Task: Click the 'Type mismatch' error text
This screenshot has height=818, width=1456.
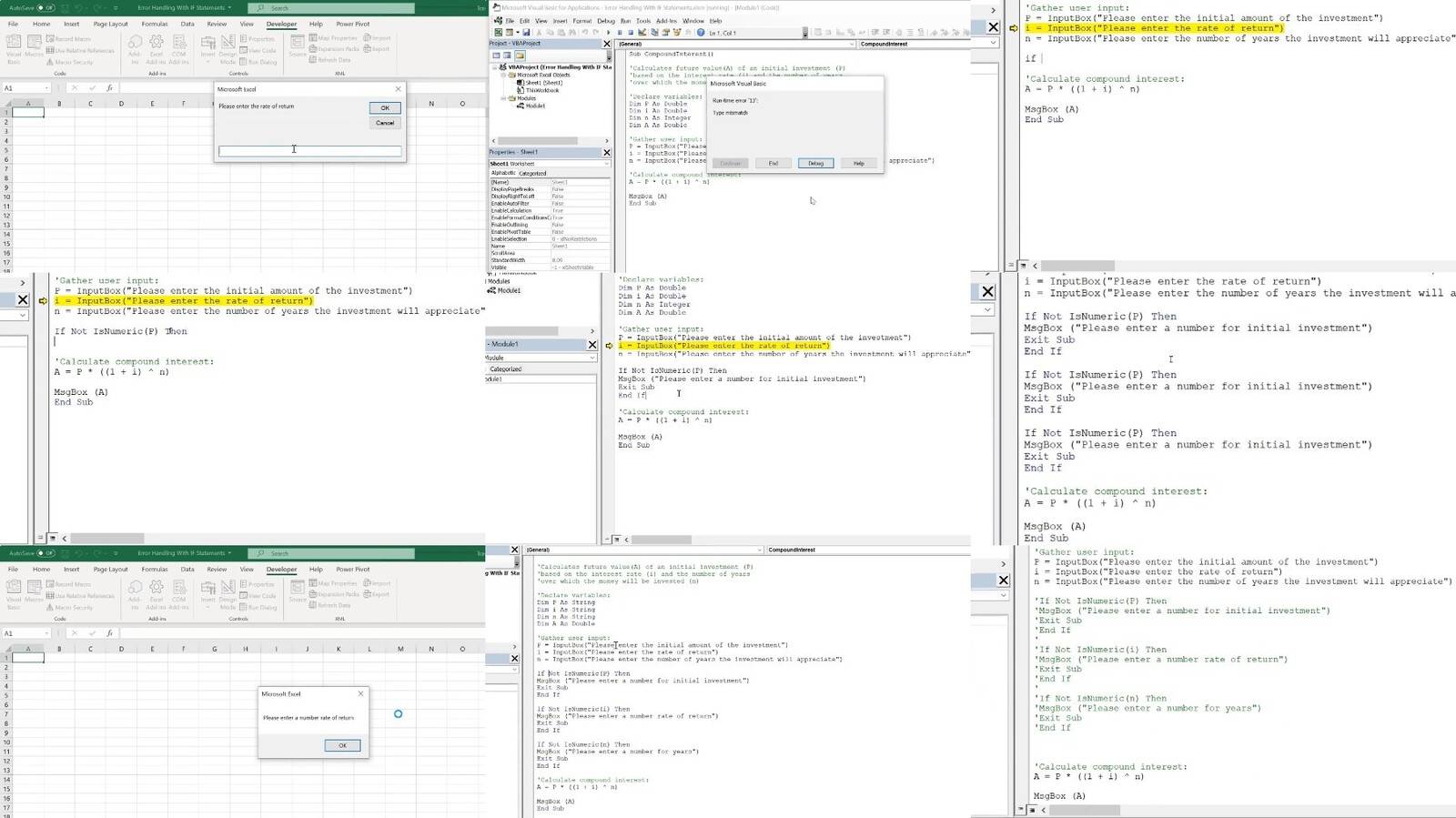Action: click(730, 113)
